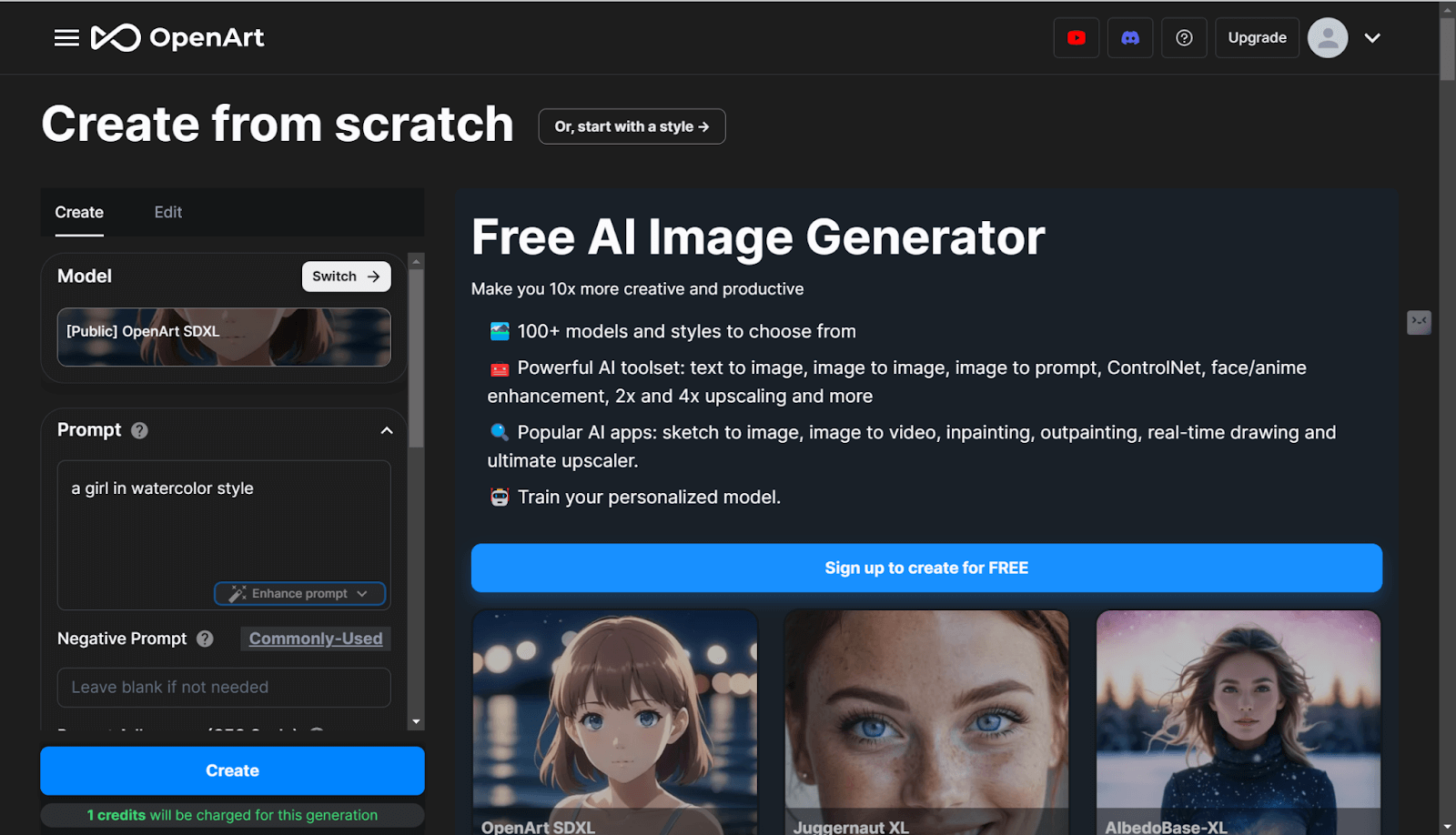Open the Enhance prompt dropdown
1456x835 pixels.
coord(300,593)
